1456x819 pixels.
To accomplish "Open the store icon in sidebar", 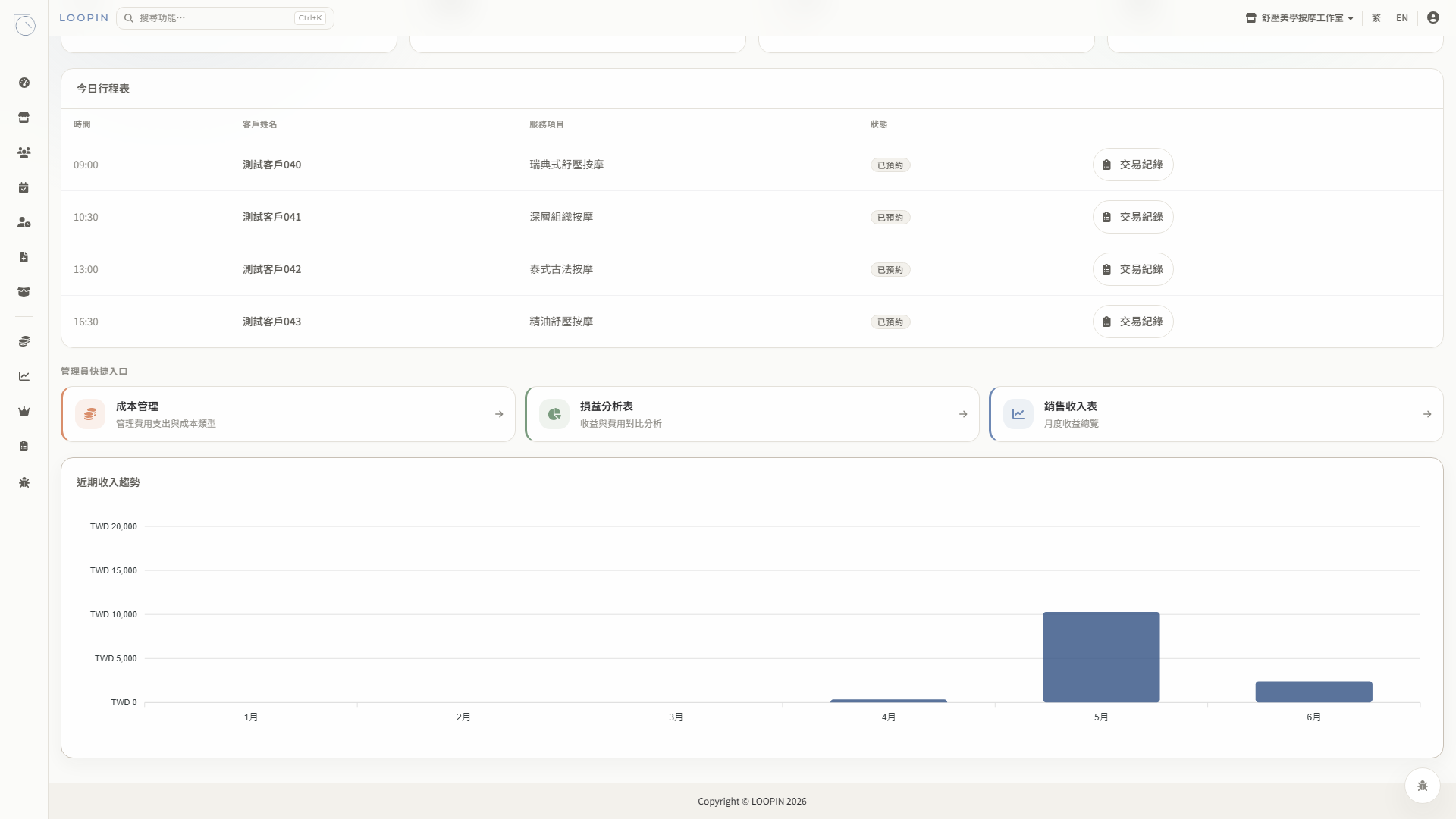I will click(24, 118).
